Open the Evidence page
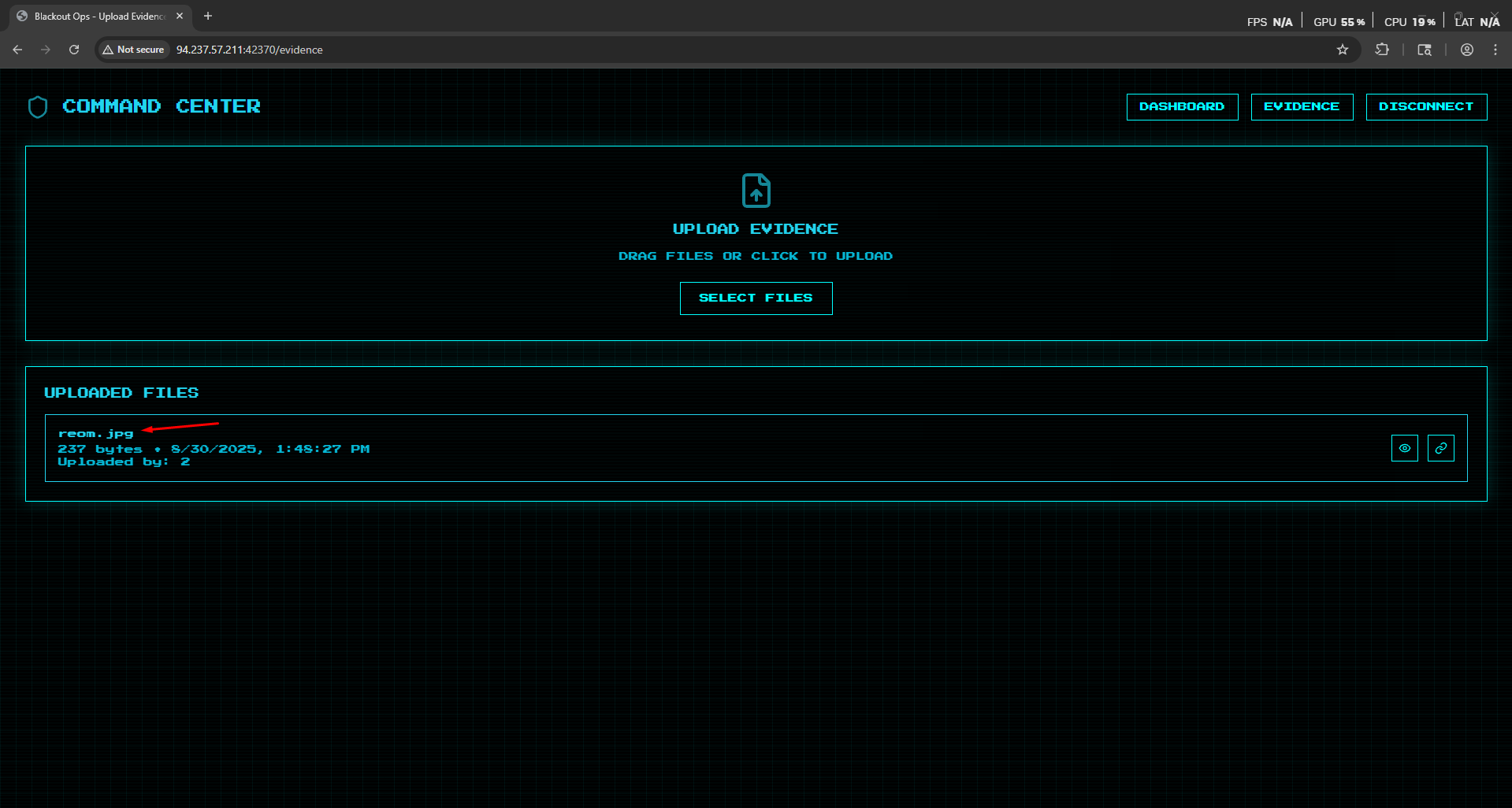Viewport: 1512px width, 808px height. tap(1302, 107)
